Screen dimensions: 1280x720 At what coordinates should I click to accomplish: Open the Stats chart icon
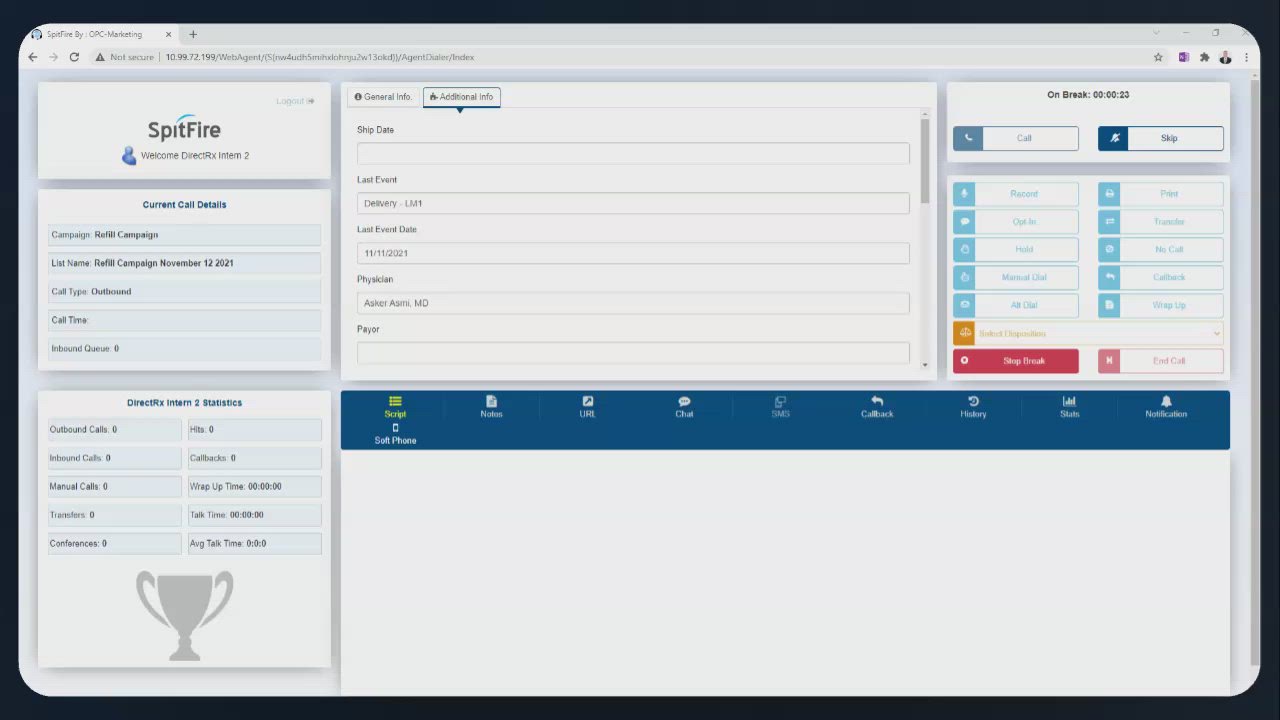click(1069, 401)
